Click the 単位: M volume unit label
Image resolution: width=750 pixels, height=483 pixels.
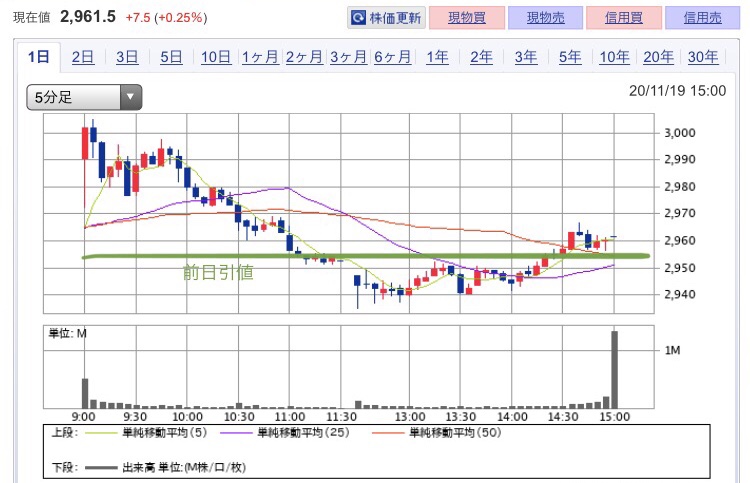click(67, 333)
